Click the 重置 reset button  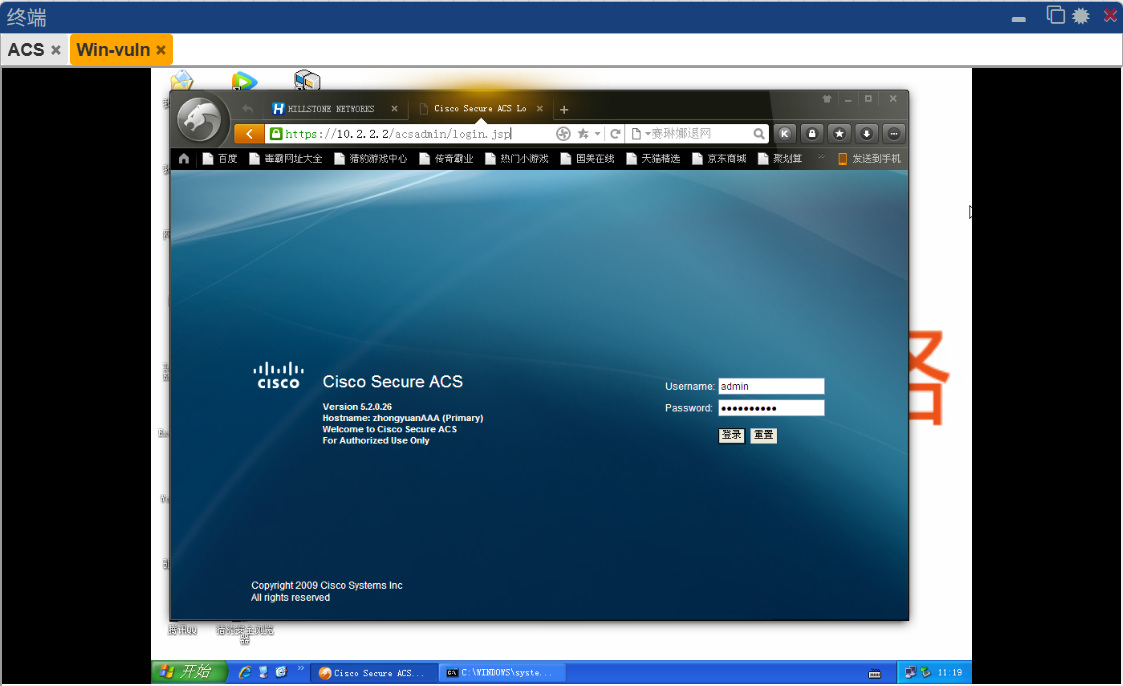[763, 435]
